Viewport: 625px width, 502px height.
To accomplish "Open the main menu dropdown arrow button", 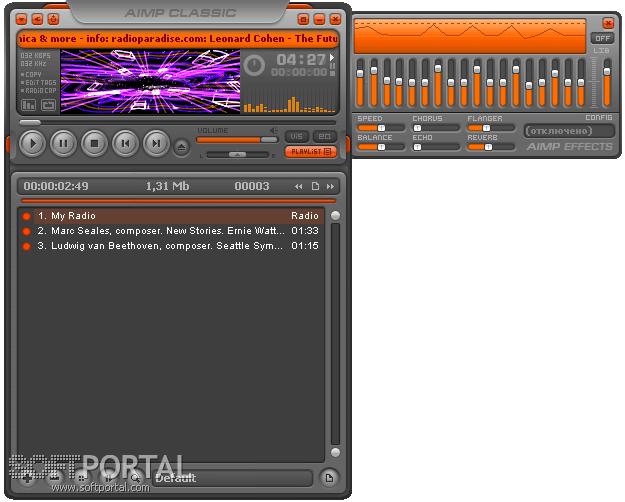I will [x=22, y=19].
